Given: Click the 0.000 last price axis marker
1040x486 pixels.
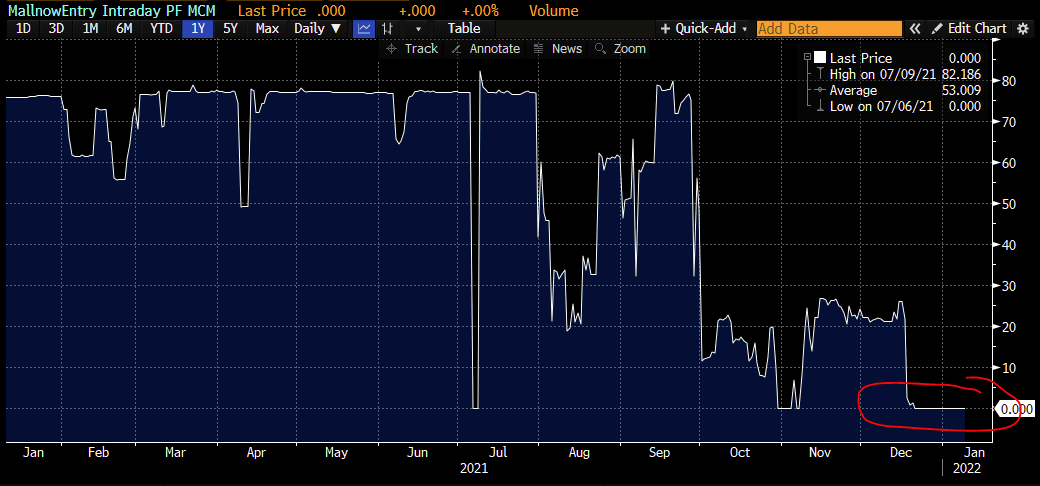Looking at the screenshot, I should click(1015, 409).
